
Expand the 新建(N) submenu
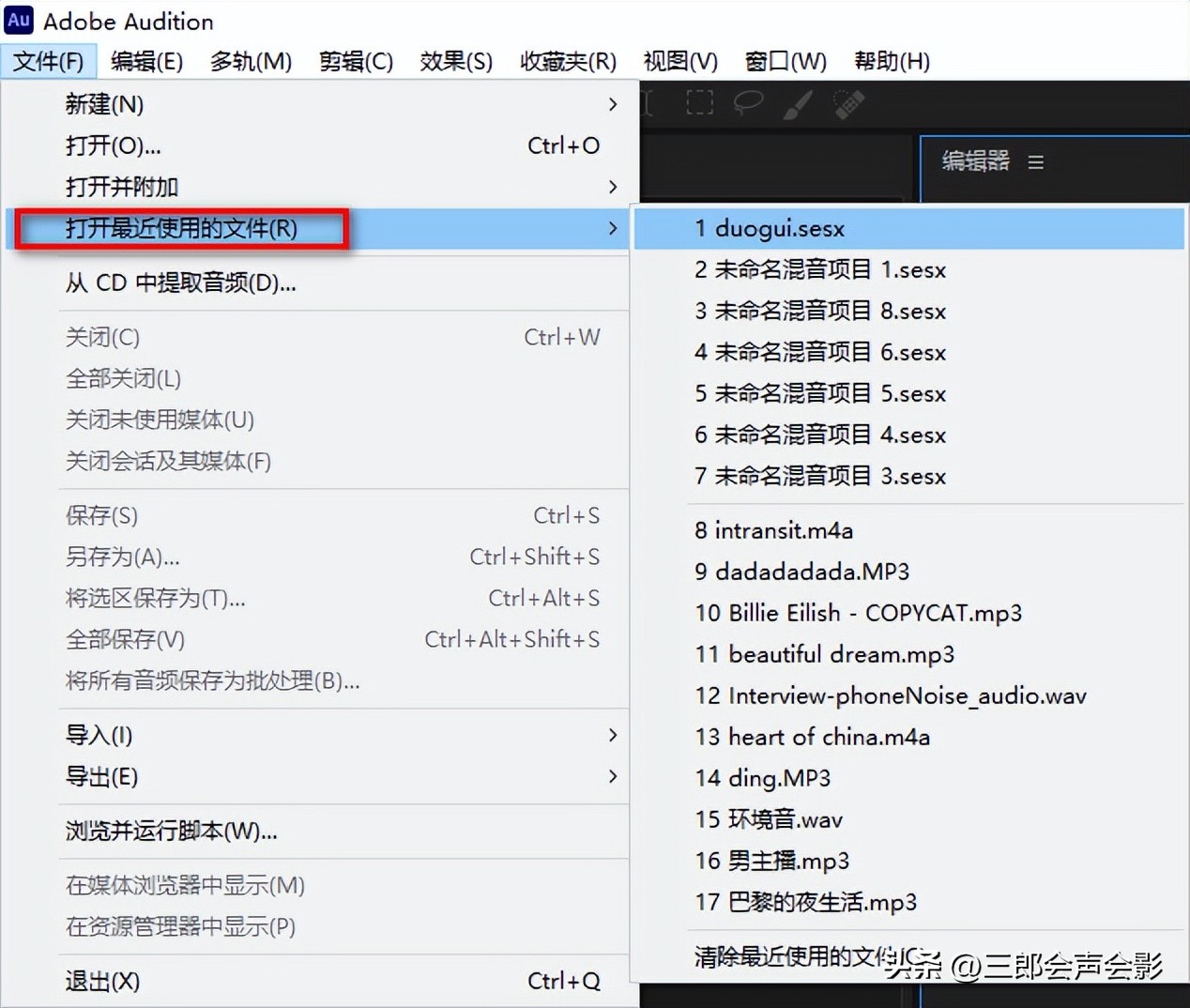tap(316, 104)
